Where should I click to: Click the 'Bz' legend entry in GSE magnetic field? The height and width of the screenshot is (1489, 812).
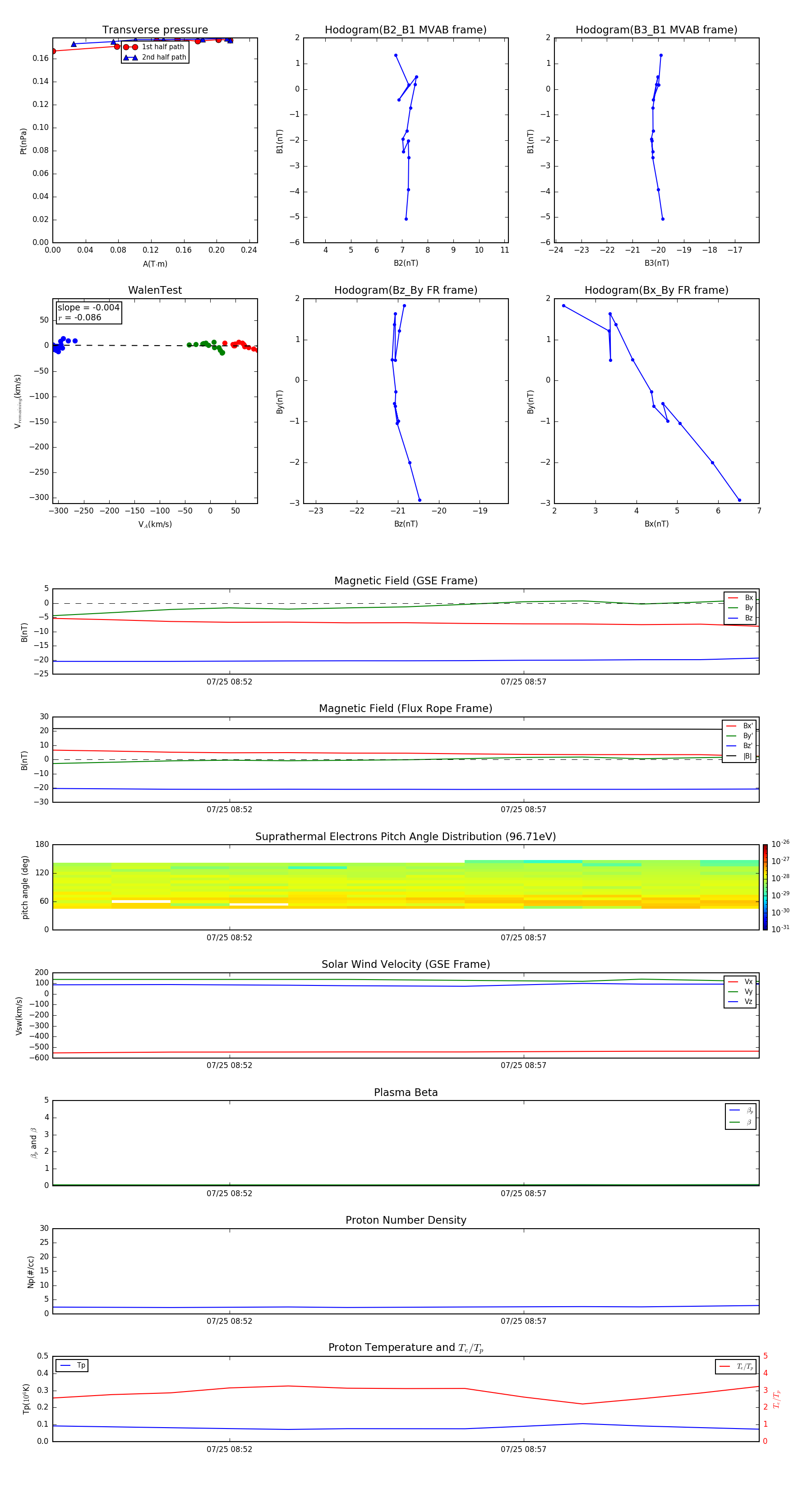(740, 618)
